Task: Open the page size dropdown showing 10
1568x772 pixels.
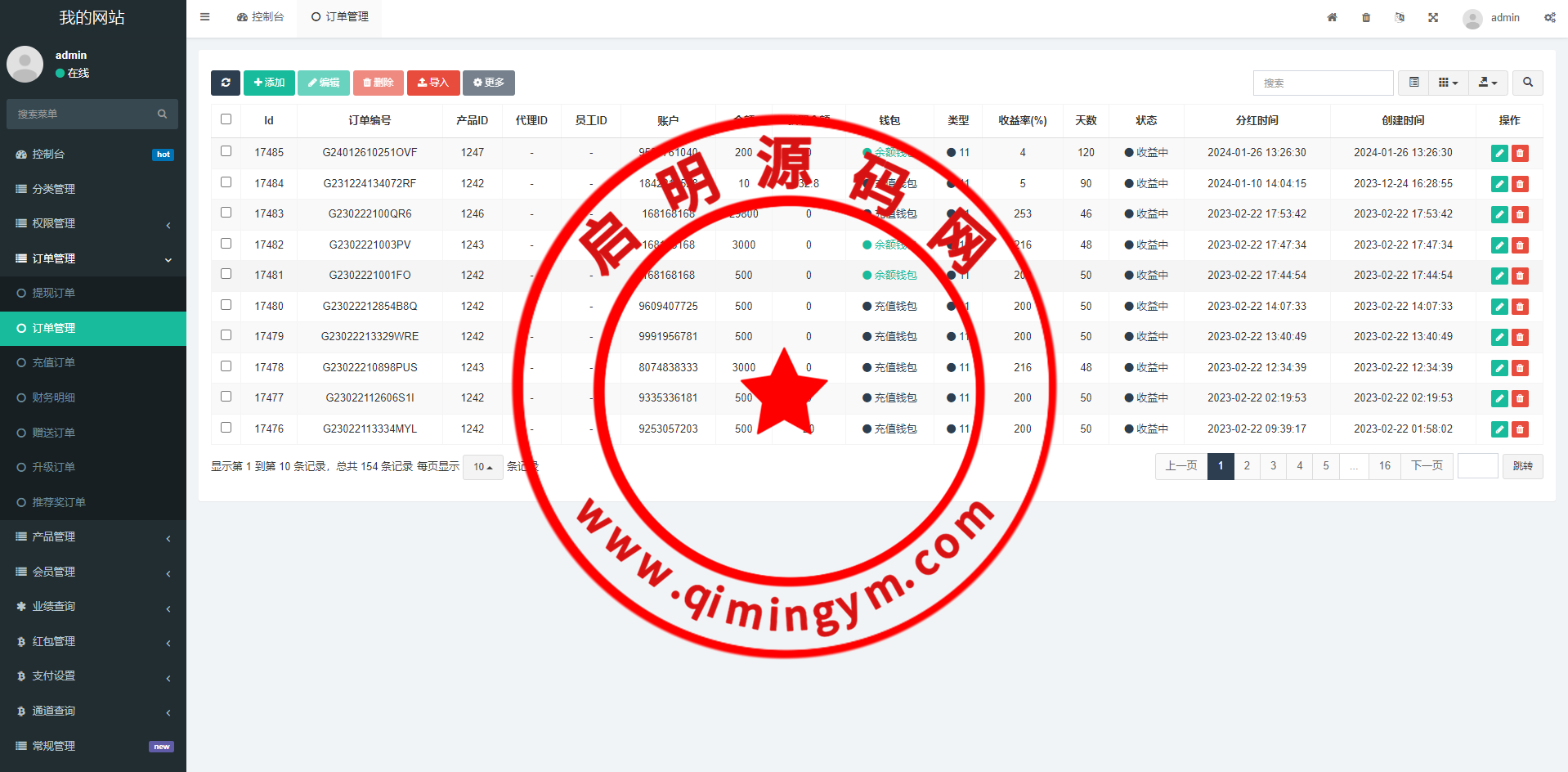Action: pyautogui.click(x=482, y=467)
